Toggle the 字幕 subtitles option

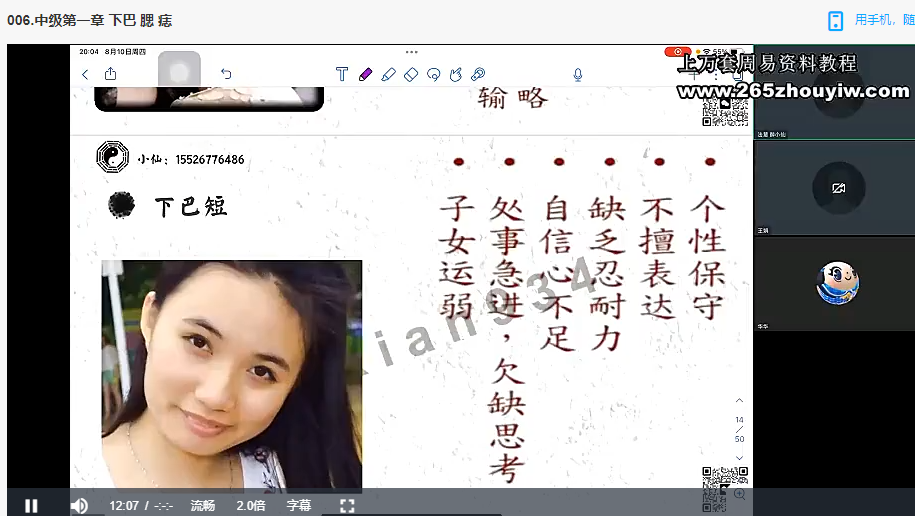coord(299,505)
